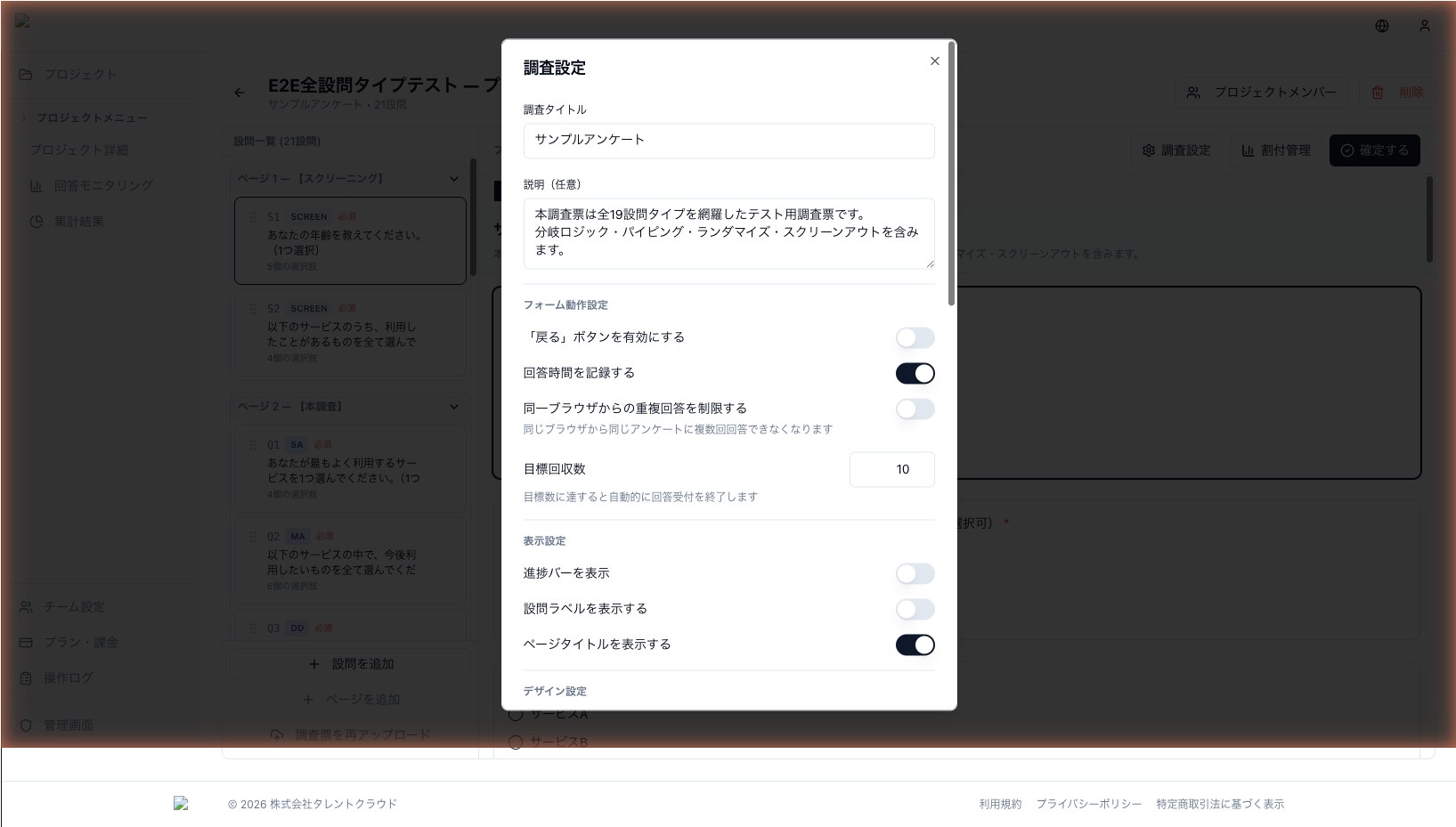
Task: Click the trash icon on the 削除 button
Action: 1377,93
